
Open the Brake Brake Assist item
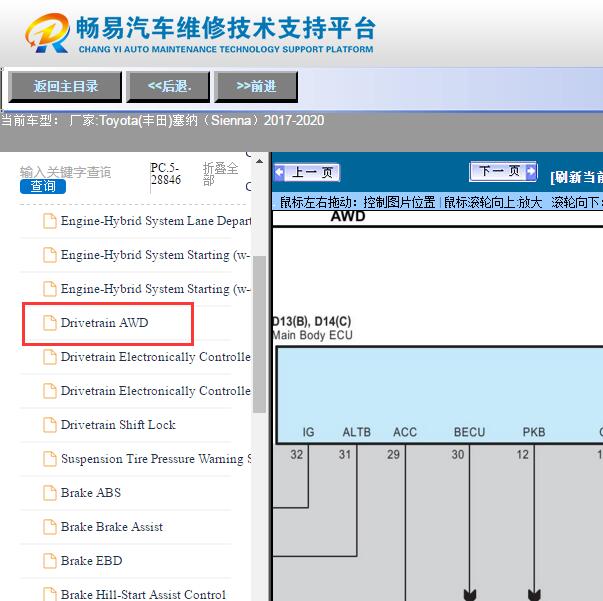112,526
